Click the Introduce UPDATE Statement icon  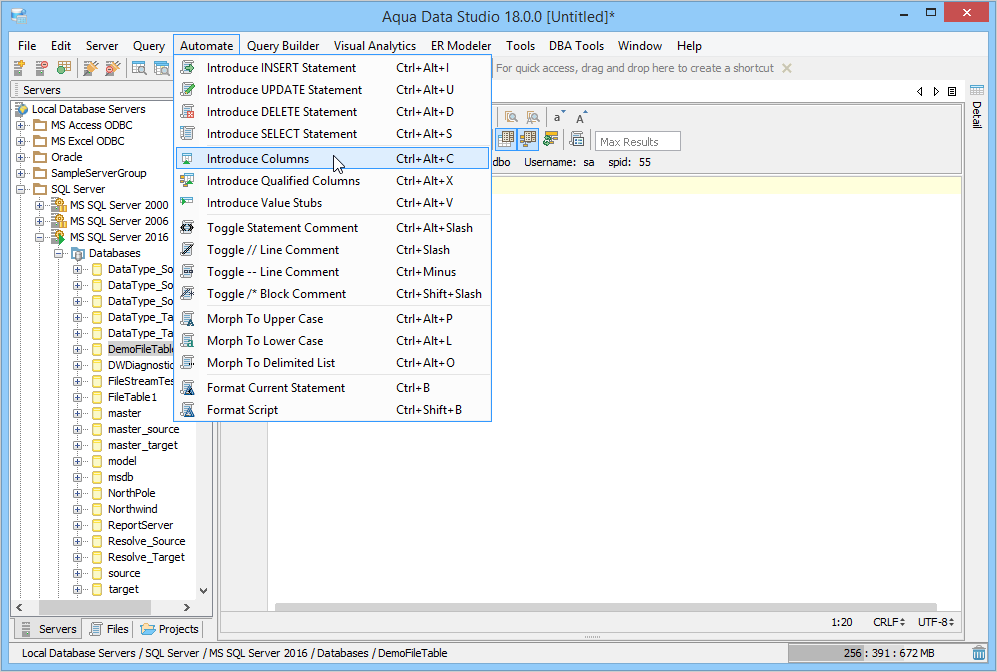(x=188, y=90)
